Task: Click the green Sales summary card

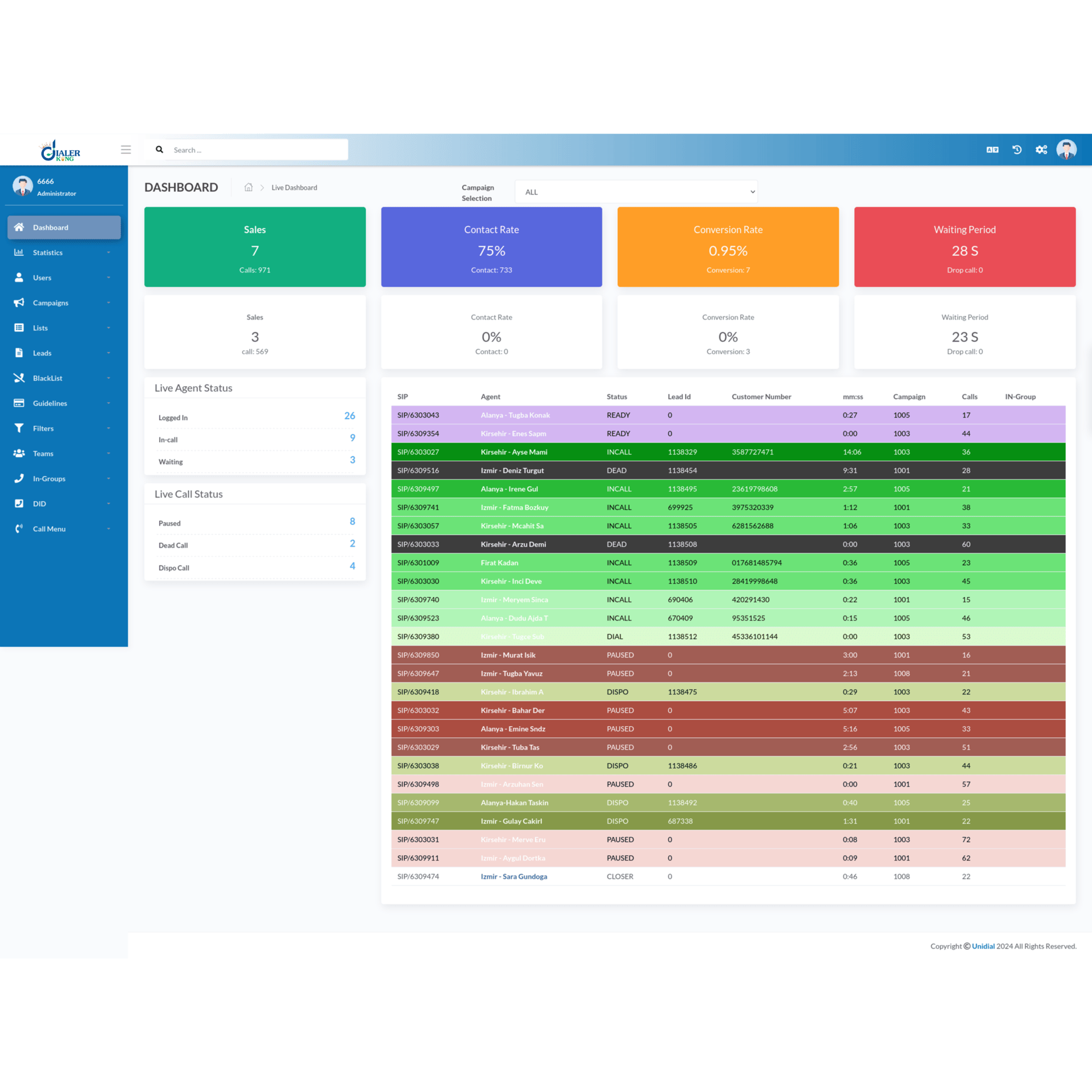Action: (255, 247)
